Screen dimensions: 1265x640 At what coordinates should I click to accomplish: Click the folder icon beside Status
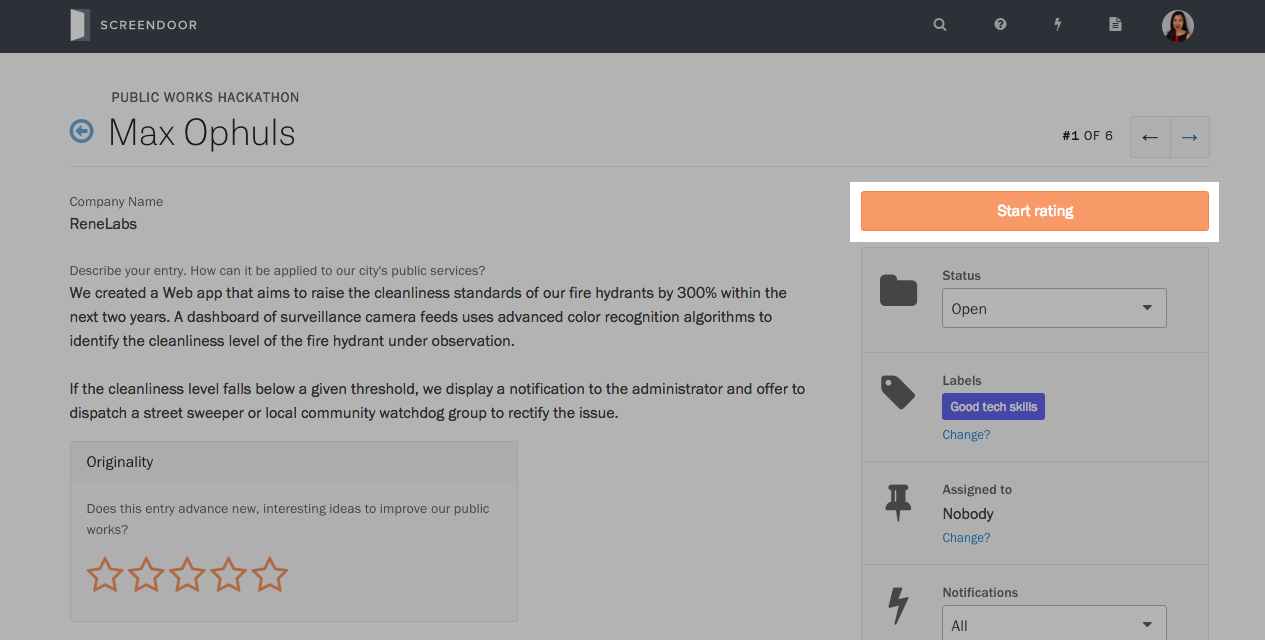click(x=898, y=290)
